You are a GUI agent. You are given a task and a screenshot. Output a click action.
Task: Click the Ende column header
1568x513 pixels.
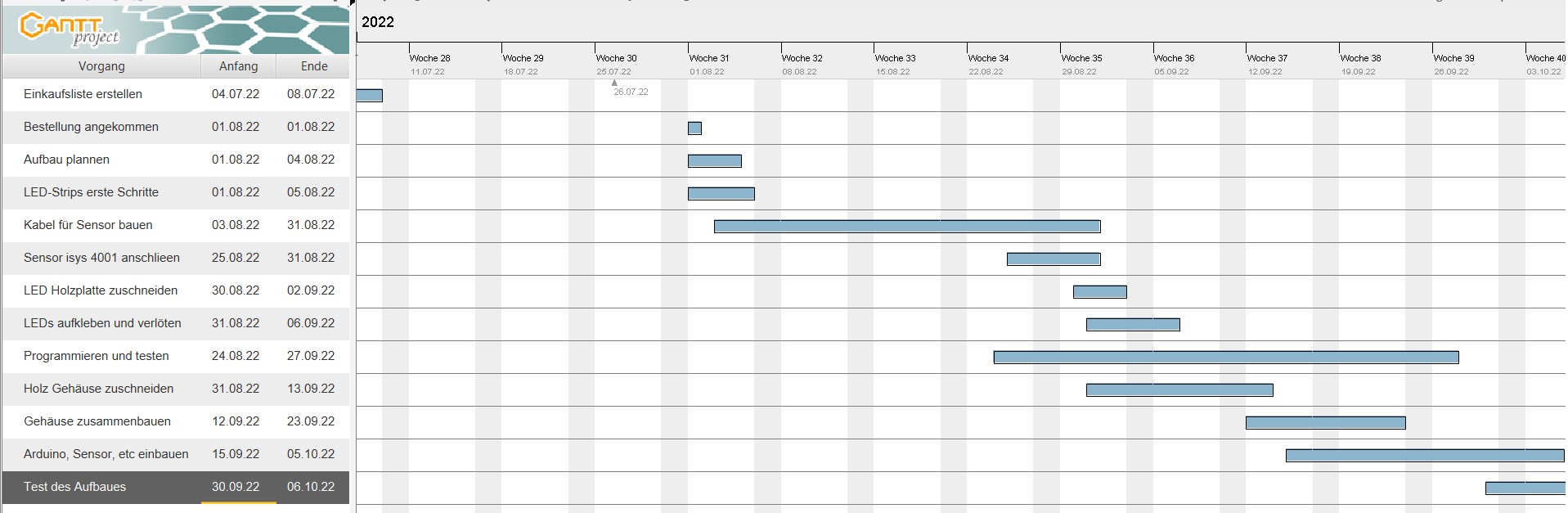click(x=313, y=66)
